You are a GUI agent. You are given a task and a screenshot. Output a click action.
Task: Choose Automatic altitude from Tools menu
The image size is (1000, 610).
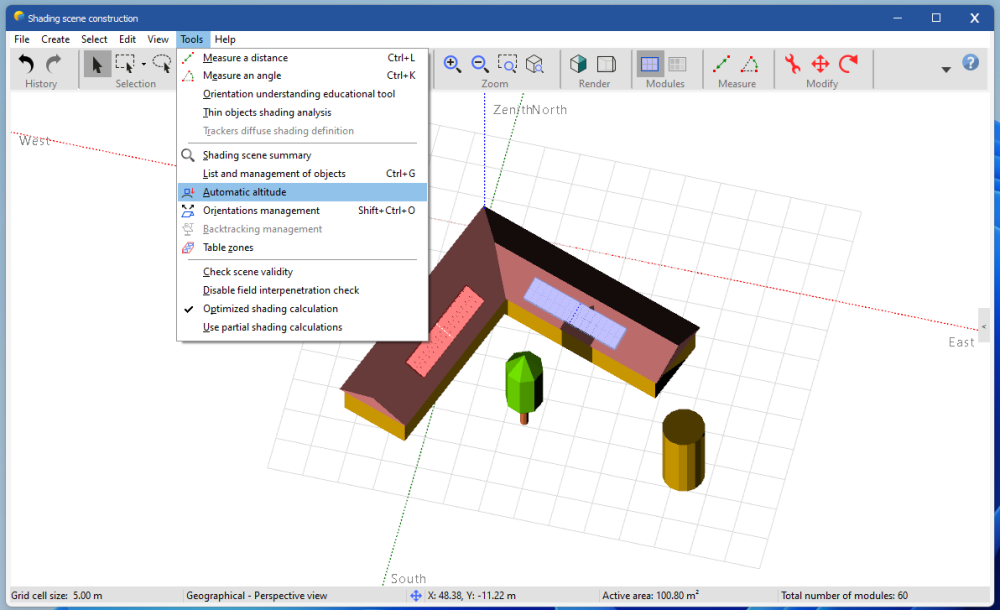(244, 192)
